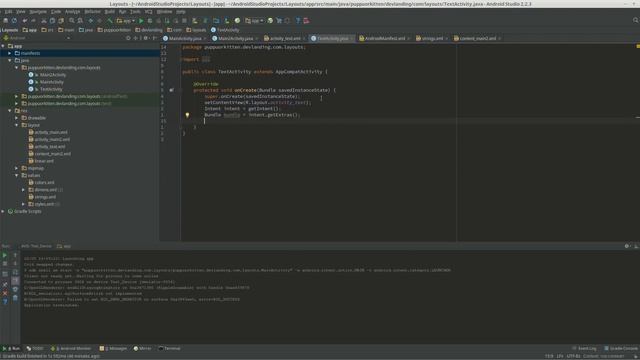This screenshot has height=360, width=640.
Task: Open the Gradle Console button
Action: coord(621,349)
